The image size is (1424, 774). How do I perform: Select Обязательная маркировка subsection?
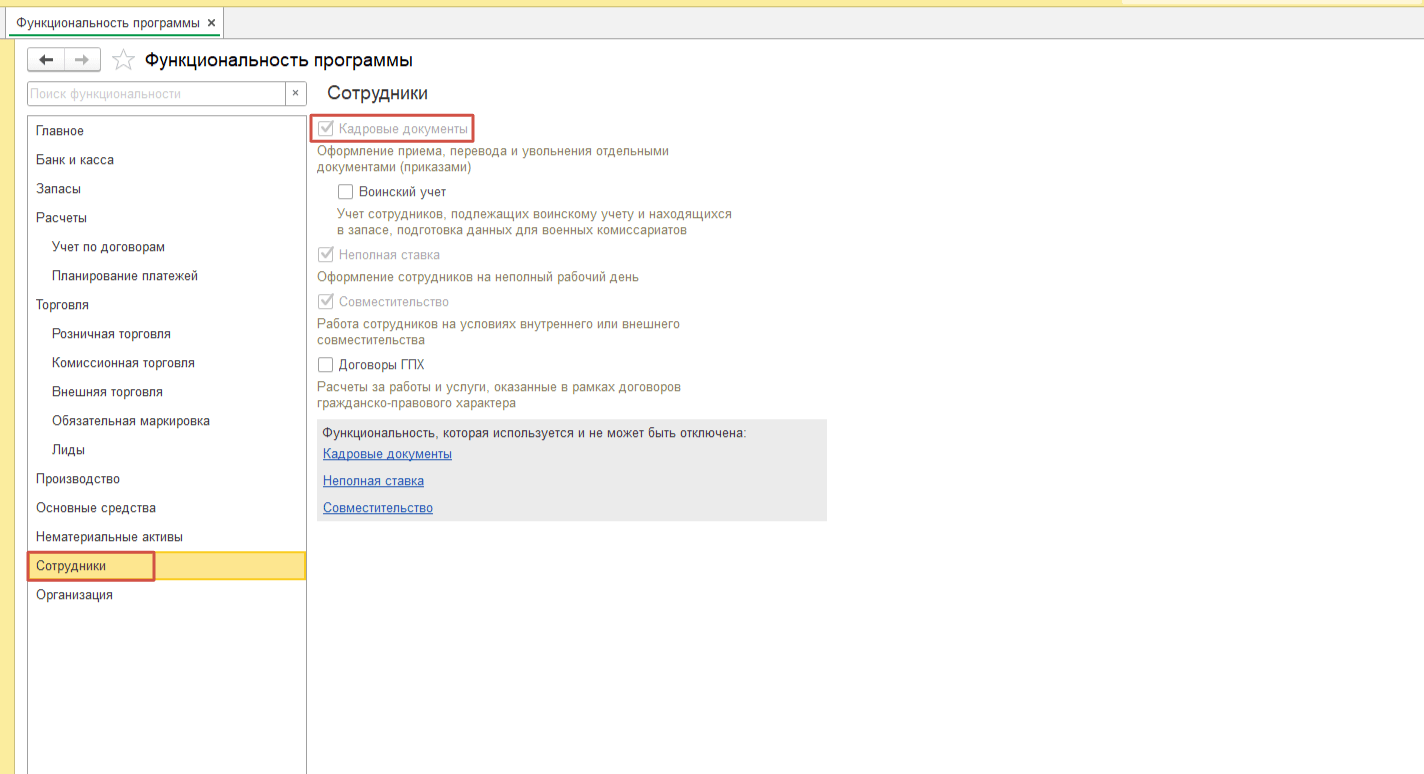pos(166,421)
